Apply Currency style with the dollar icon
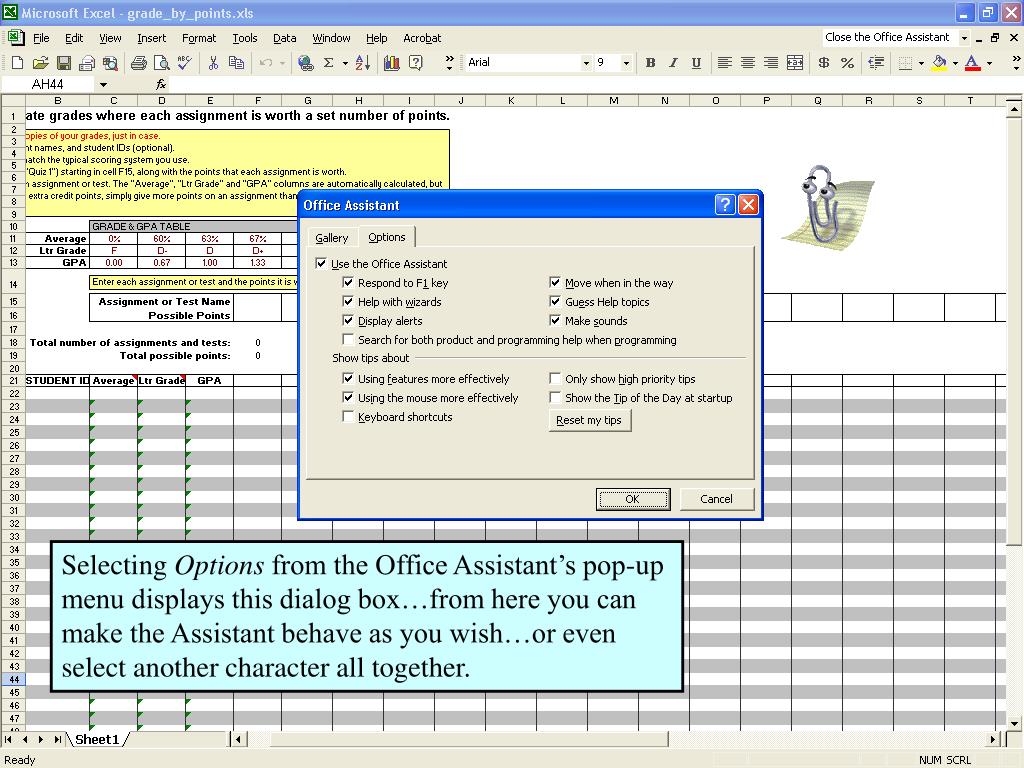Screen dimensions: 1024x768 pyautogui.click(x=824, y=63)
